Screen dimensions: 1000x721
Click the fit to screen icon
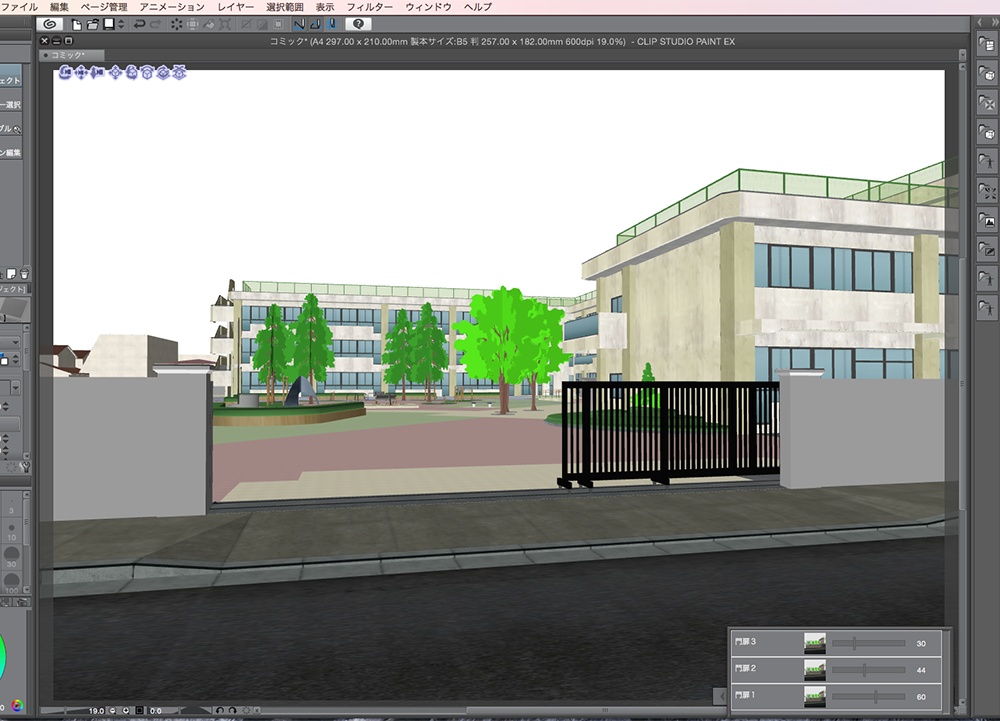click(140, 710)
